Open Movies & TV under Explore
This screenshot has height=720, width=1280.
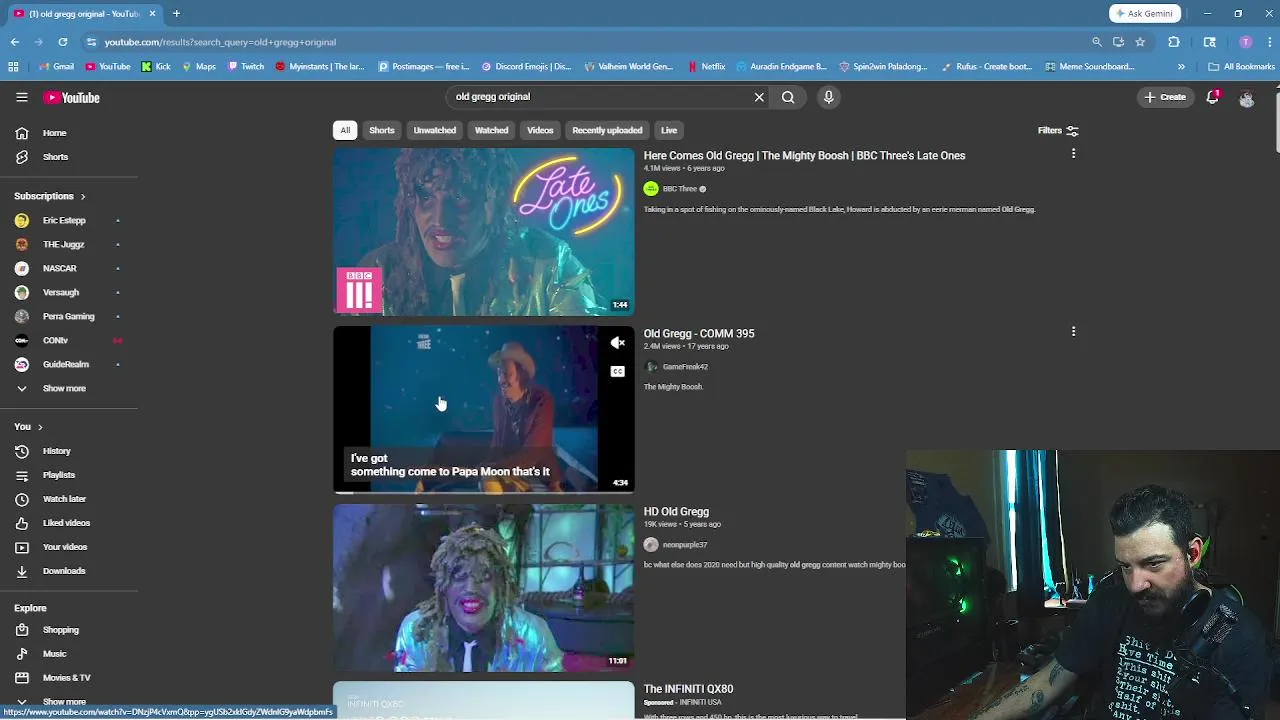coord(66,678)
